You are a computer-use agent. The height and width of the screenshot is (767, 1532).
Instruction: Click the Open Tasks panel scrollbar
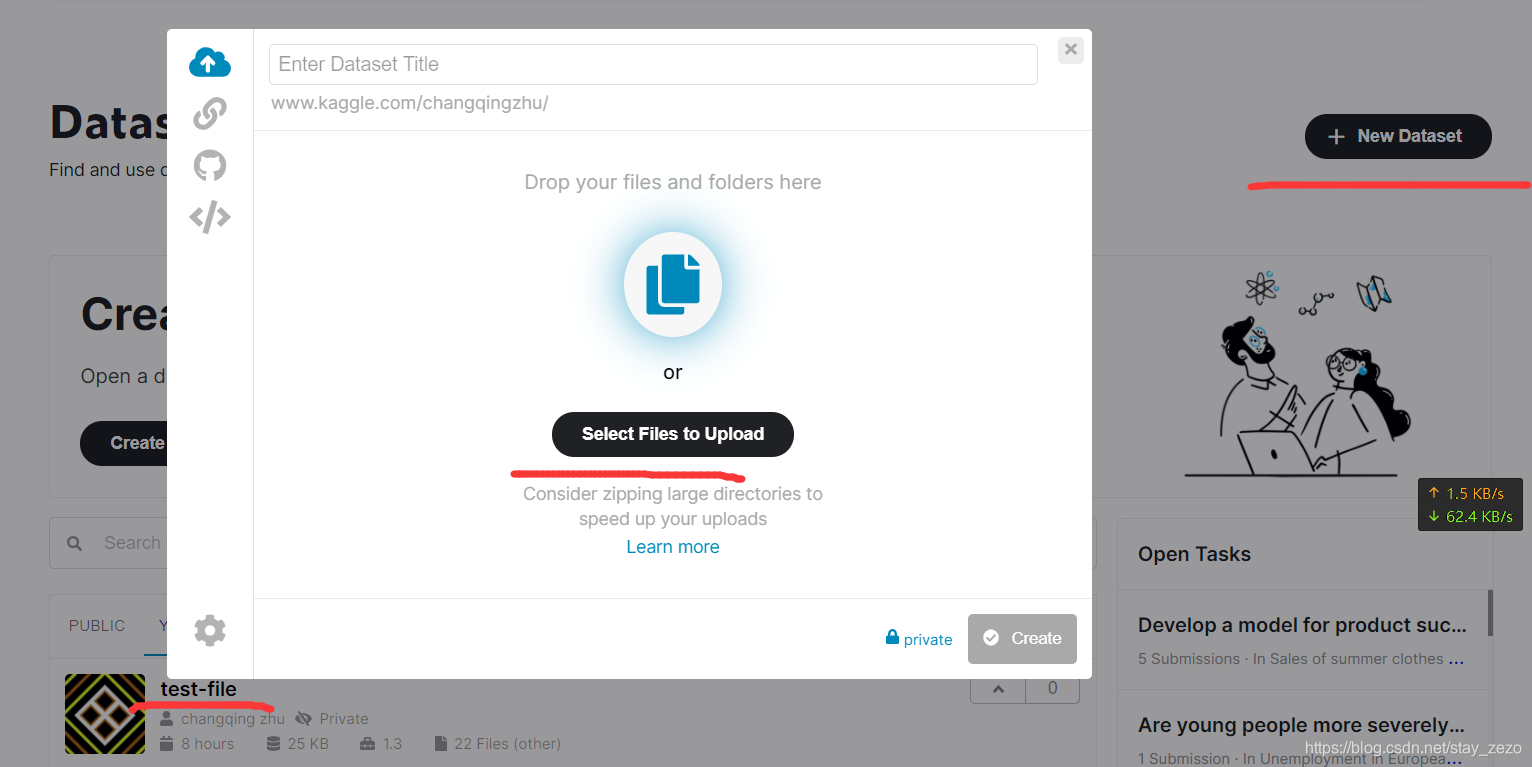click(1490, 613)
